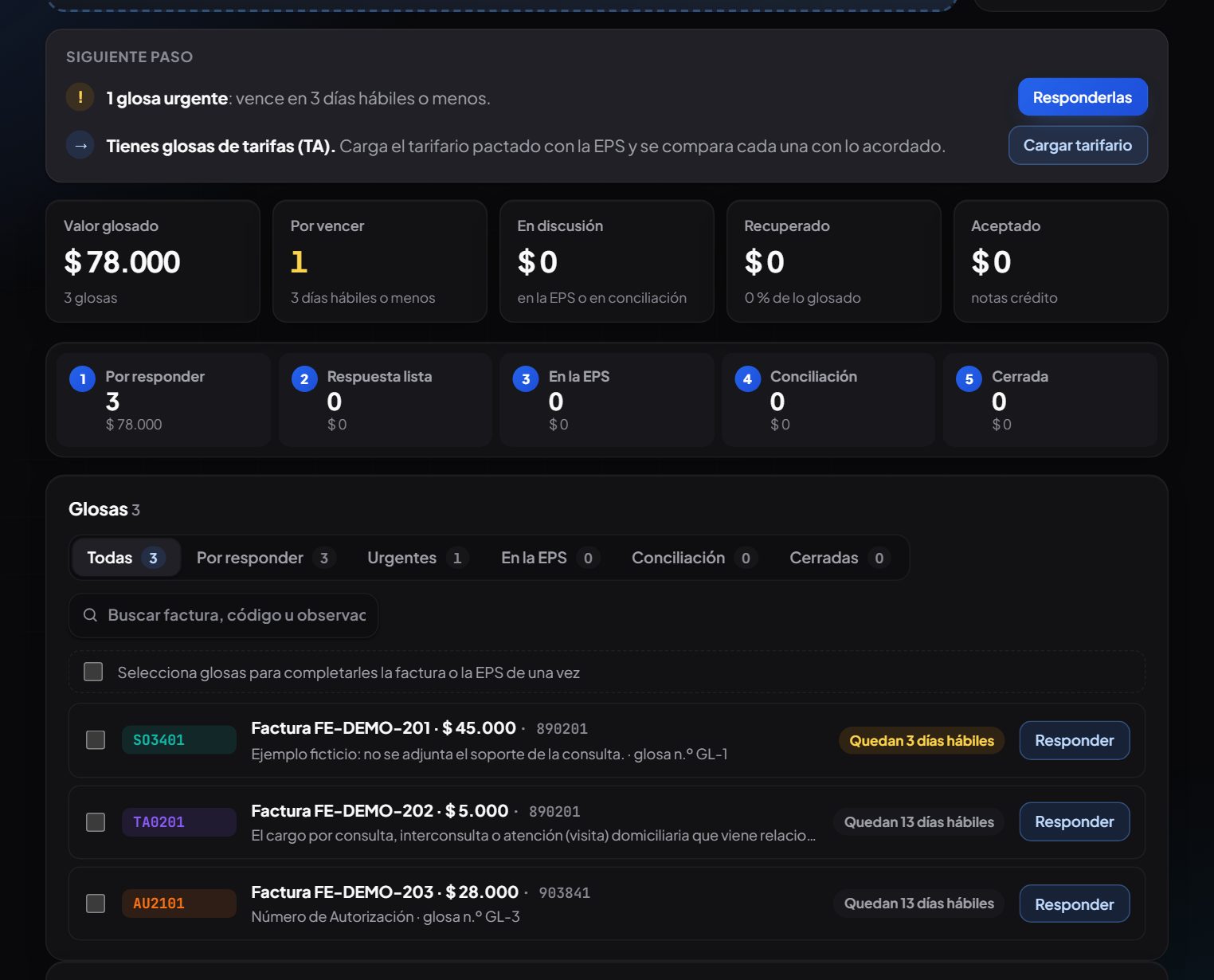Click the purple TA0201 code badge
This screenshot has height=980, width=1214.
coord(178,821)
